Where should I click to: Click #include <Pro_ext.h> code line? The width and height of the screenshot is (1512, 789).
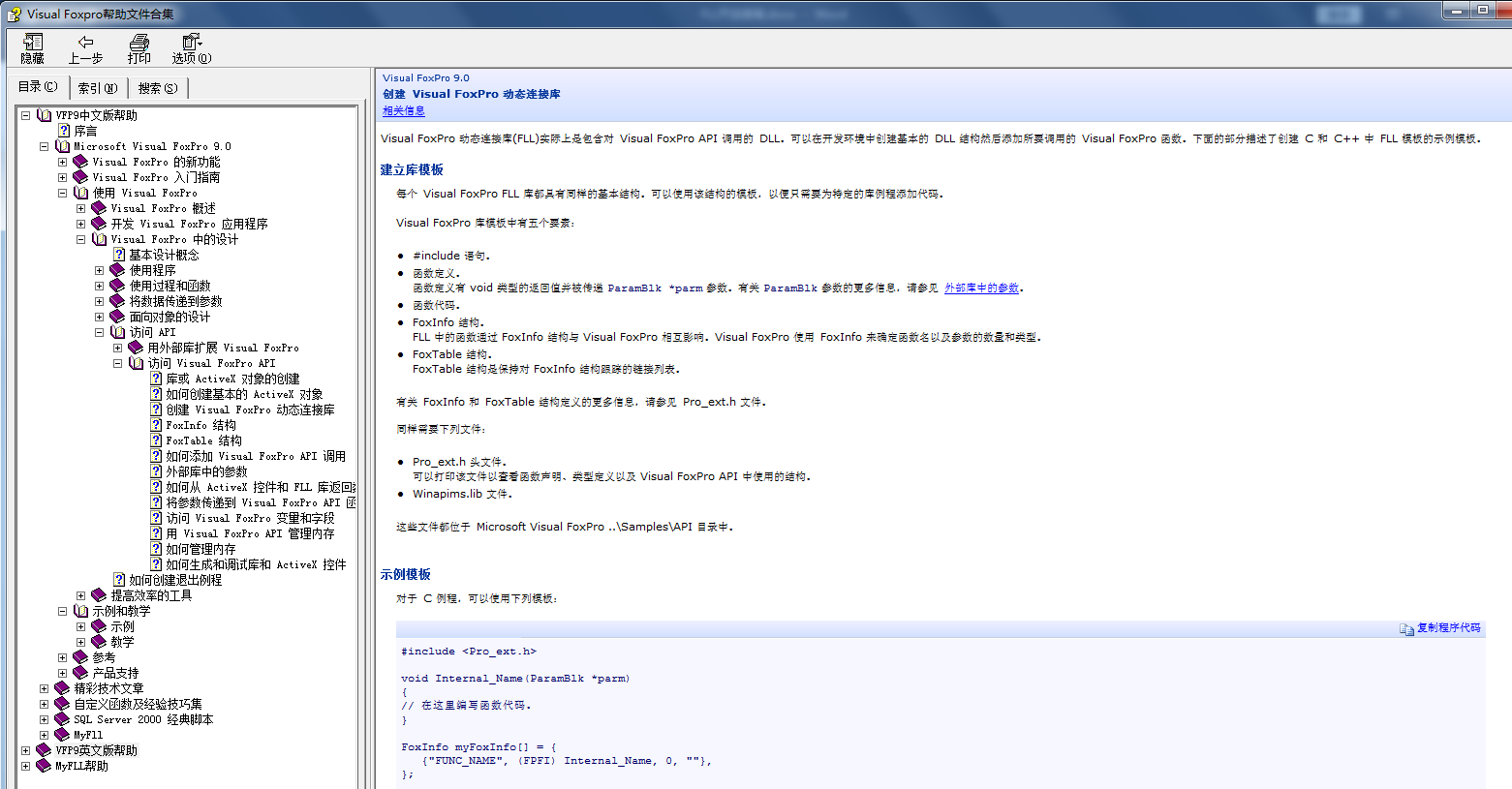[x=469, y=652]
